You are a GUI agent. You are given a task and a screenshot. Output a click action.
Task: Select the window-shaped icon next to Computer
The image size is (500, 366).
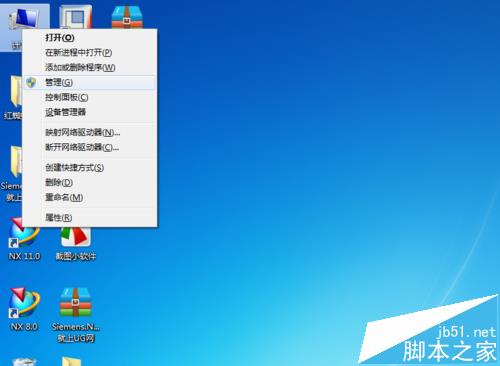[x=75, y=17]
